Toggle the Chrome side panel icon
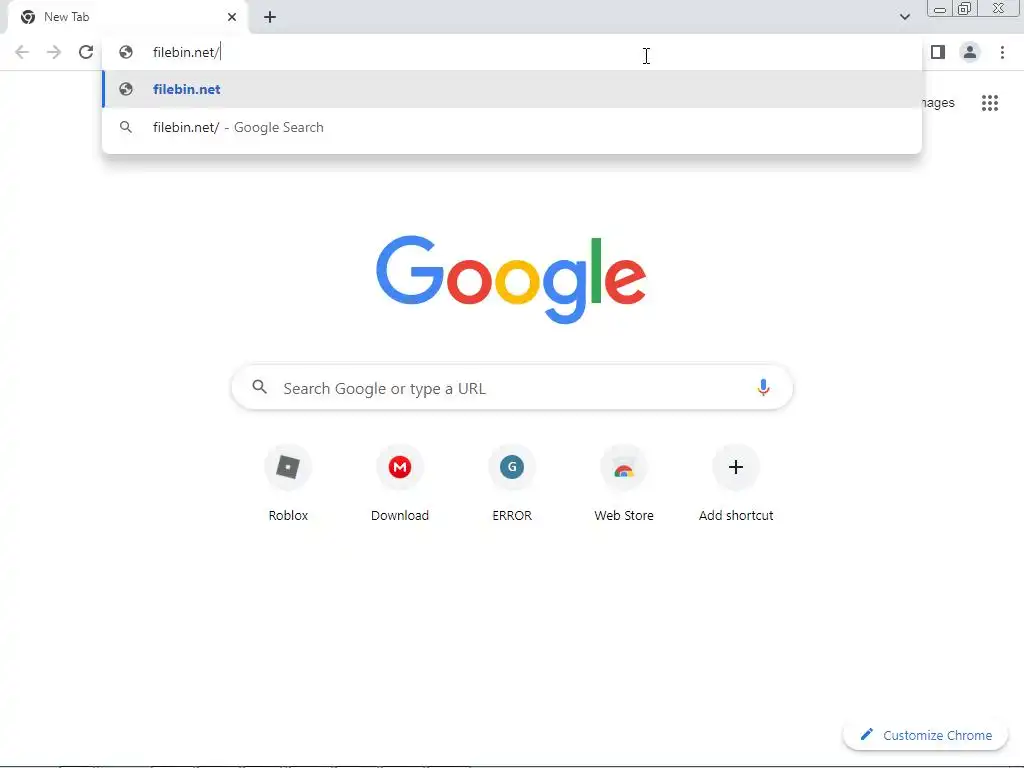Image resolution: width=1024 pixels, height=768 pixels. (938, 52)
